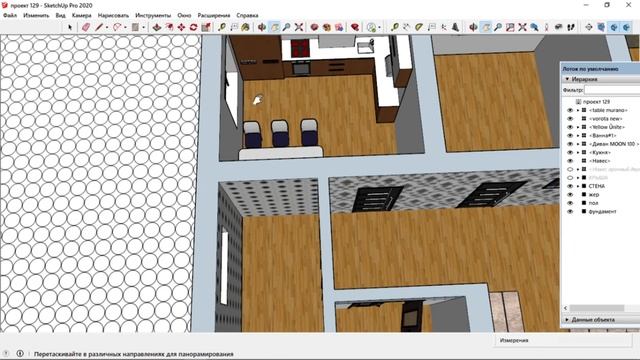Pick the Eraser tool

pos(85,27)
